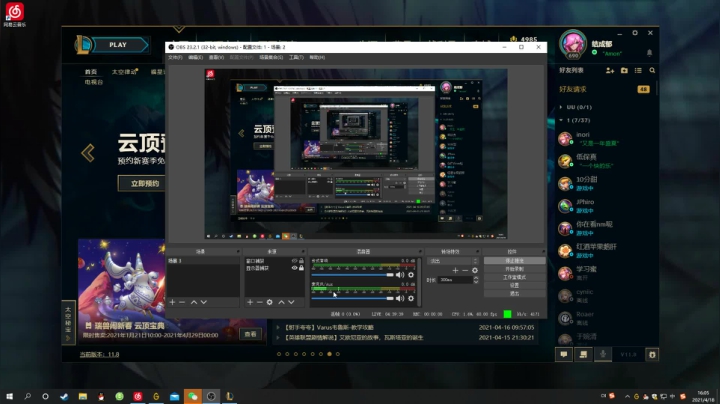
Task: Expand dropdown chevron at top of League client
Action: click(179, 29)
